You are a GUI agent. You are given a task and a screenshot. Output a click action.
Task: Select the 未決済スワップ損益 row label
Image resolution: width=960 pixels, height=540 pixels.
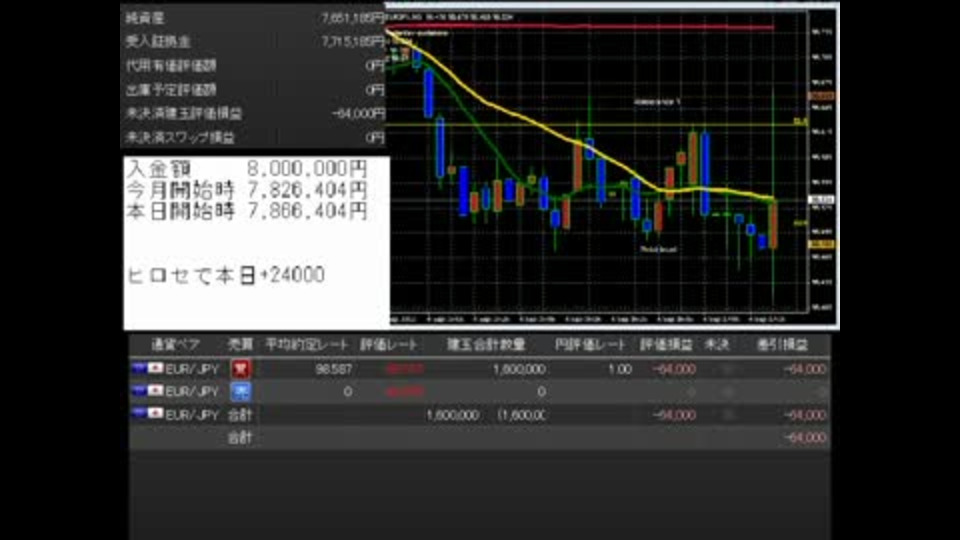[x=180, y=138]
